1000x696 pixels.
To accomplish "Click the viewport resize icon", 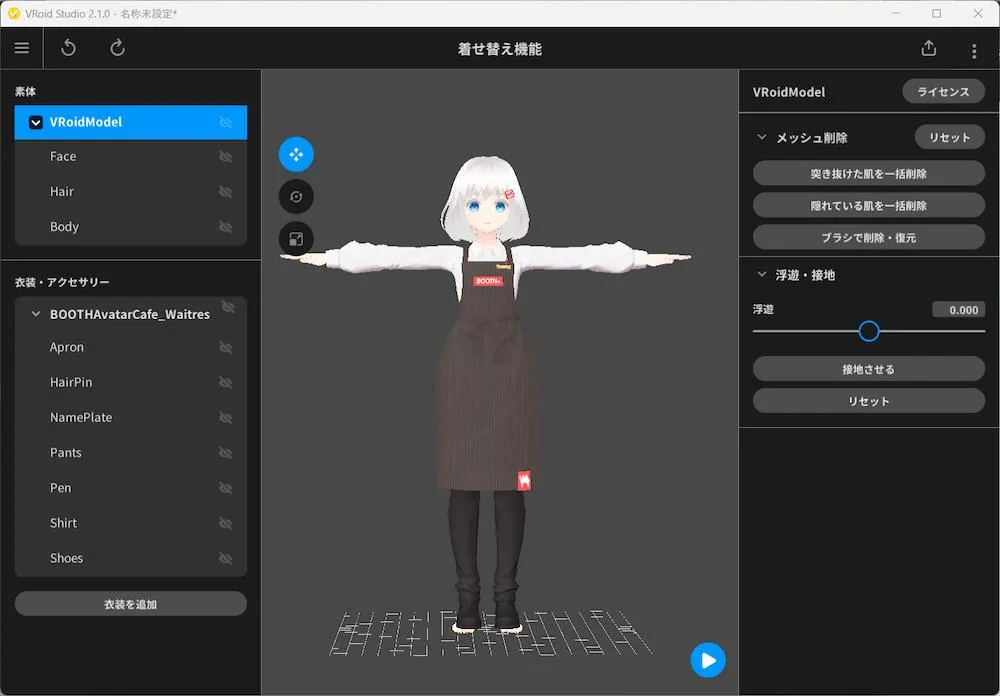I will coord(296,239).
